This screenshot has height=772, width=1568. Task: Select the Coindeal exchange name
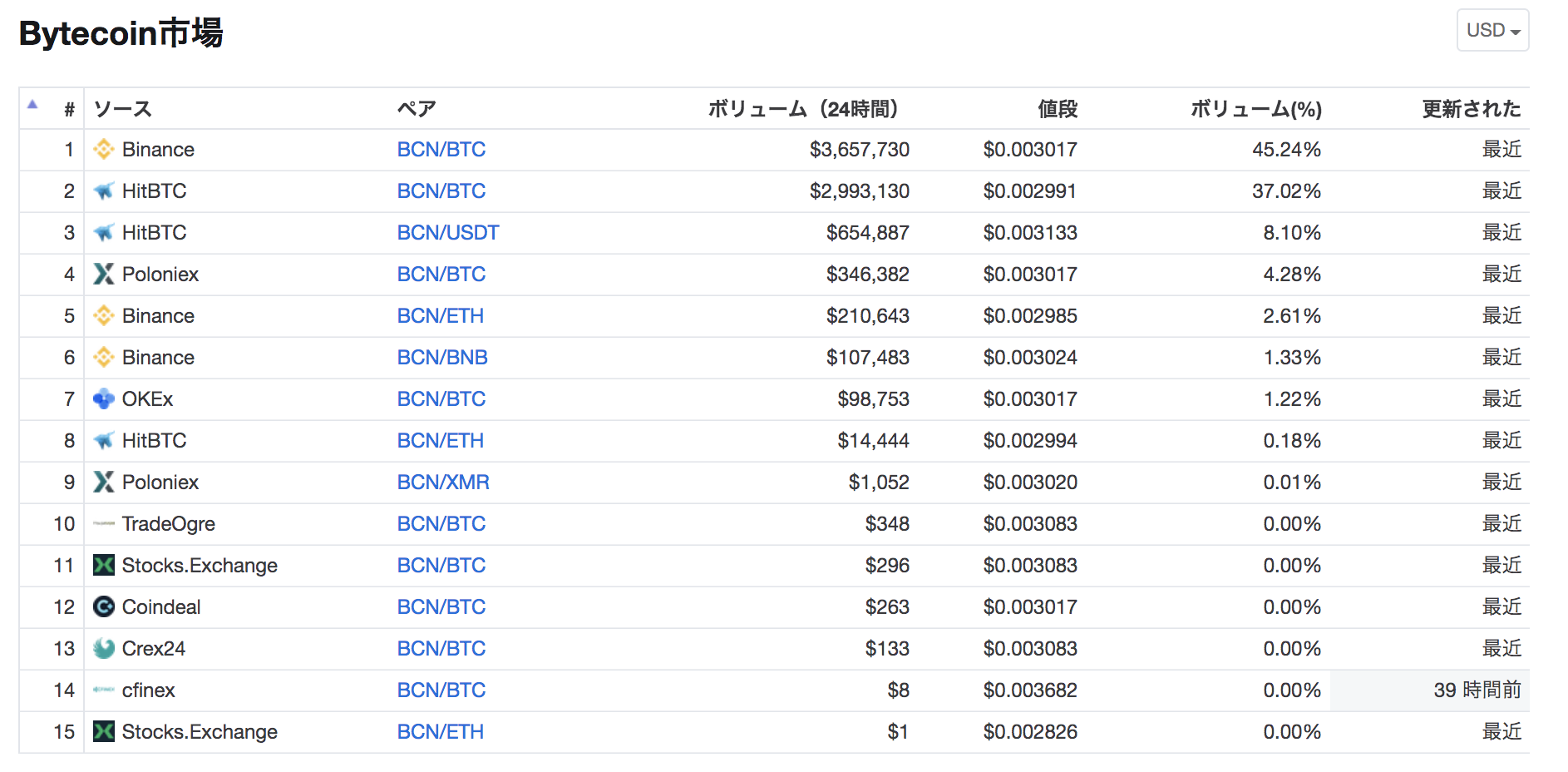click(x=161, y=607)
